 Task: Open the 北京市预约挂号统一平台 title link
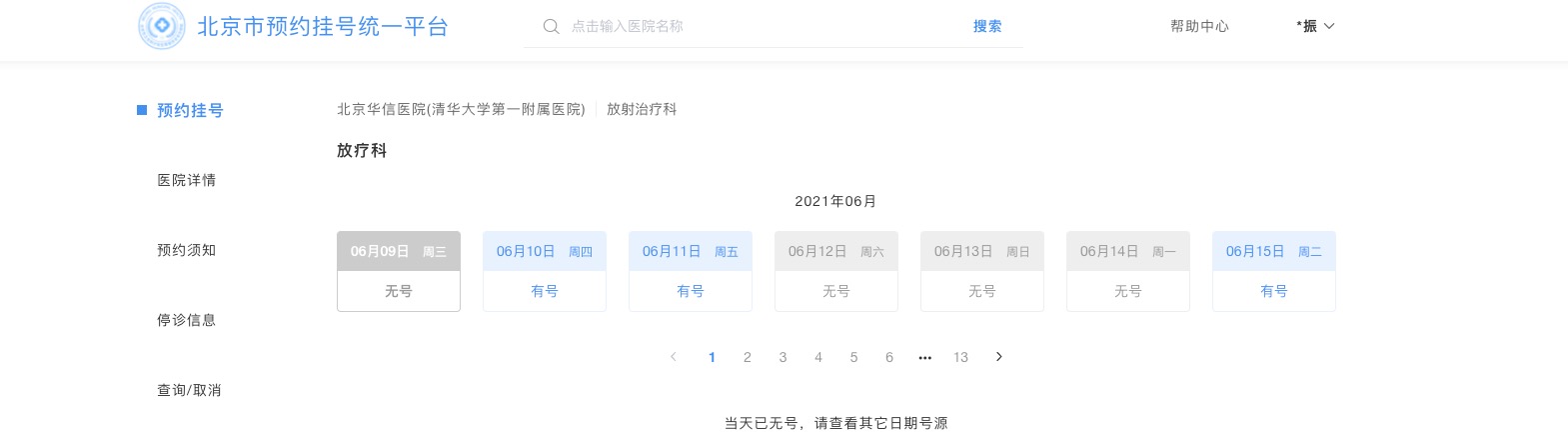323,27
